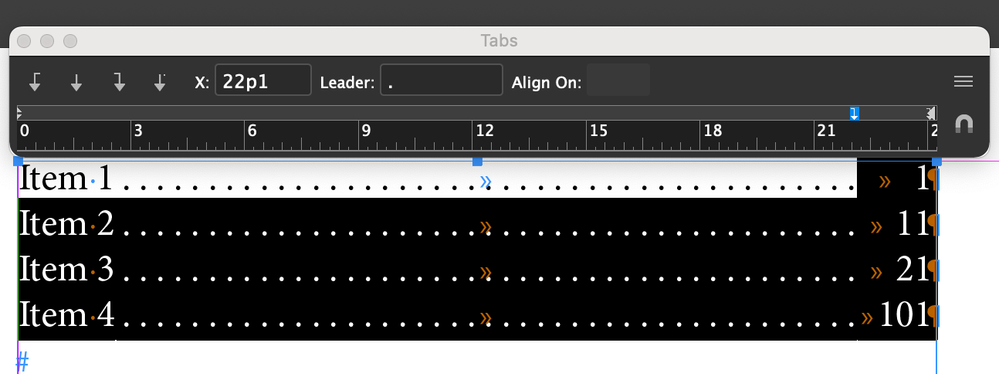Select the left-justified tab button
Viewport: 999px width, 374px height.
point(36,82)
